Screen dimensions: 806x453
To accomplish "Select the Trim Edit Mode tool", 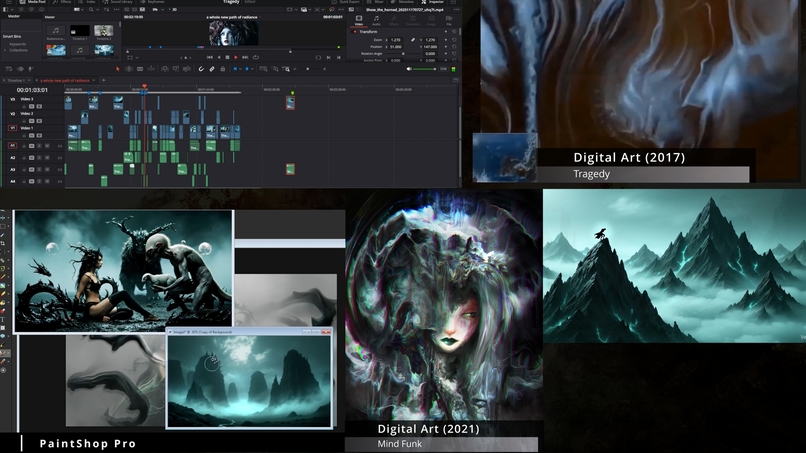I will [129, 69].
